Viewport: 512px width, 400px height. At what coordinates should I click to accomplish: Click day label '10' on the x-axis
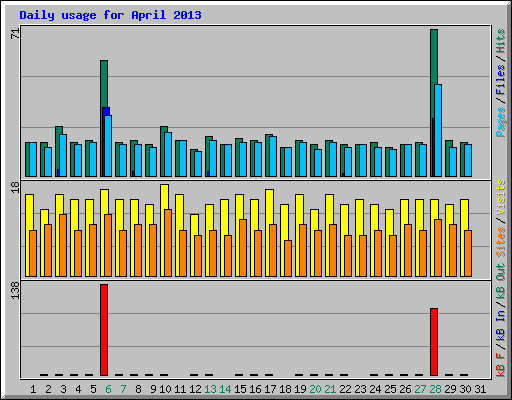(x=165, y=389)
